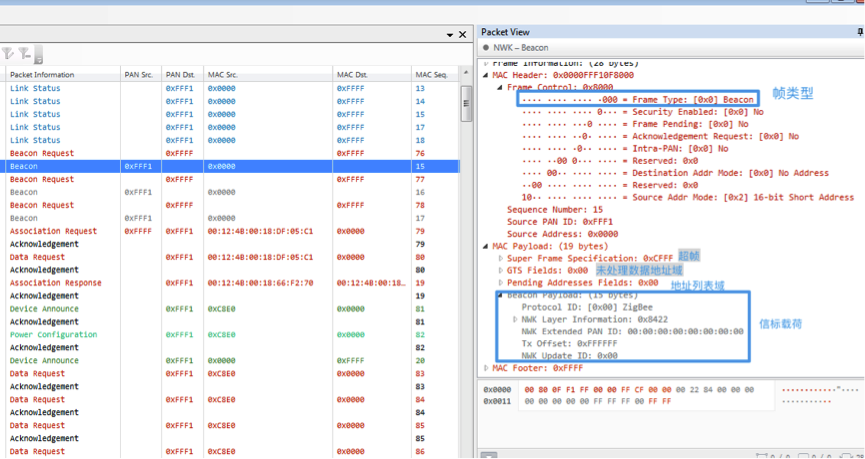Expand the MAC Footer node
This screenshot has width=865, height=459.
point(487,368)
